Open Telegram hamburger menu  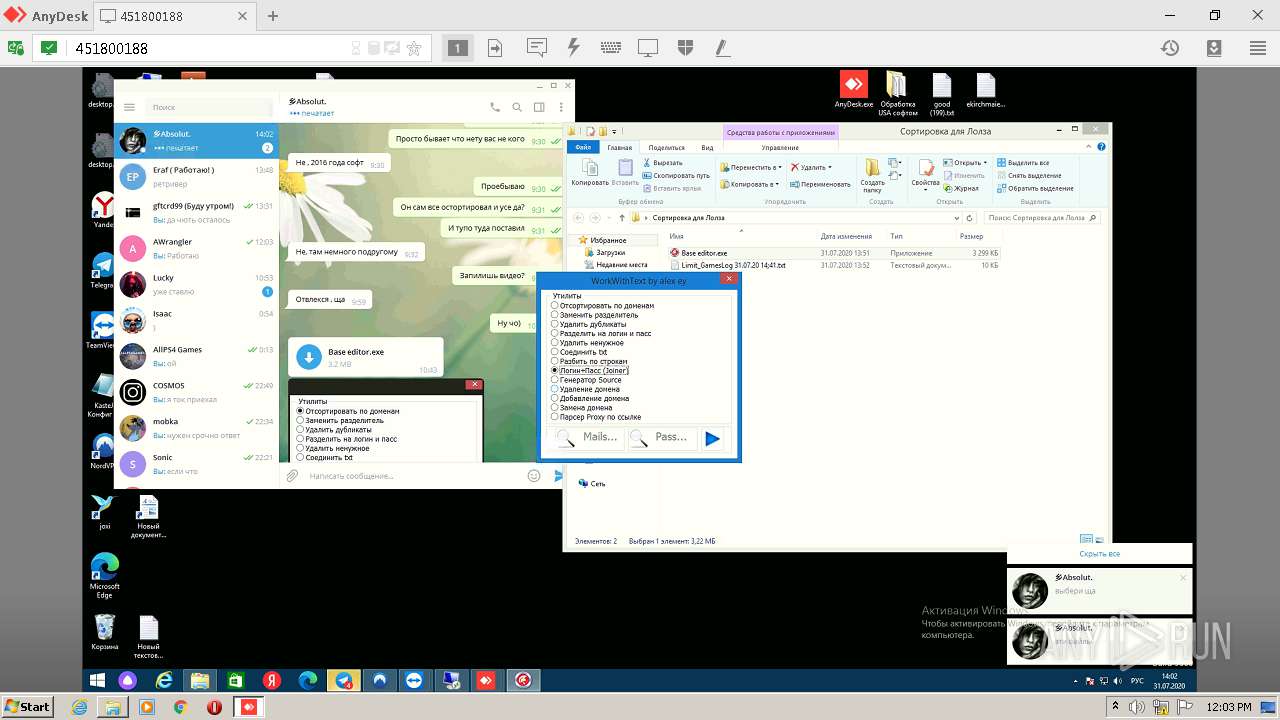pyautogui.click(x=129, y=107)
